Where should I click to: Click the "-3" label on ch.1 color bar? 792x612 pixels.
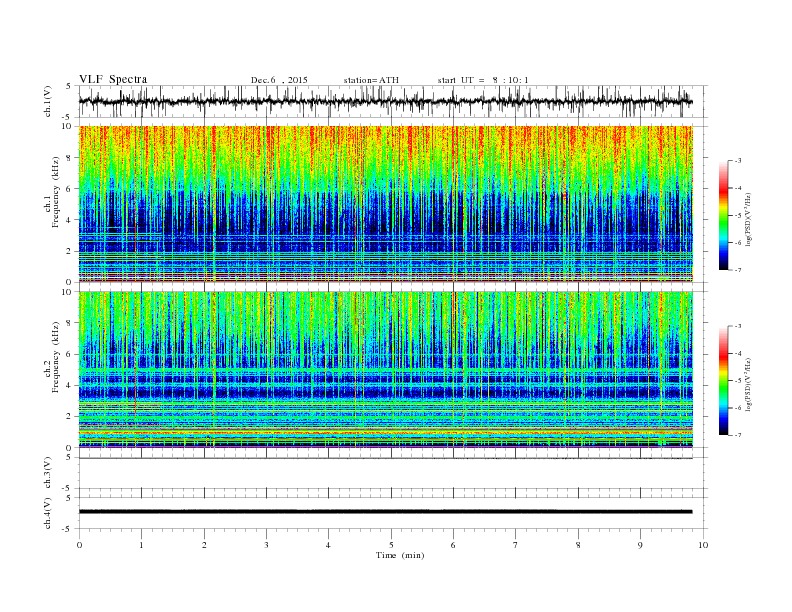(738, 161)
